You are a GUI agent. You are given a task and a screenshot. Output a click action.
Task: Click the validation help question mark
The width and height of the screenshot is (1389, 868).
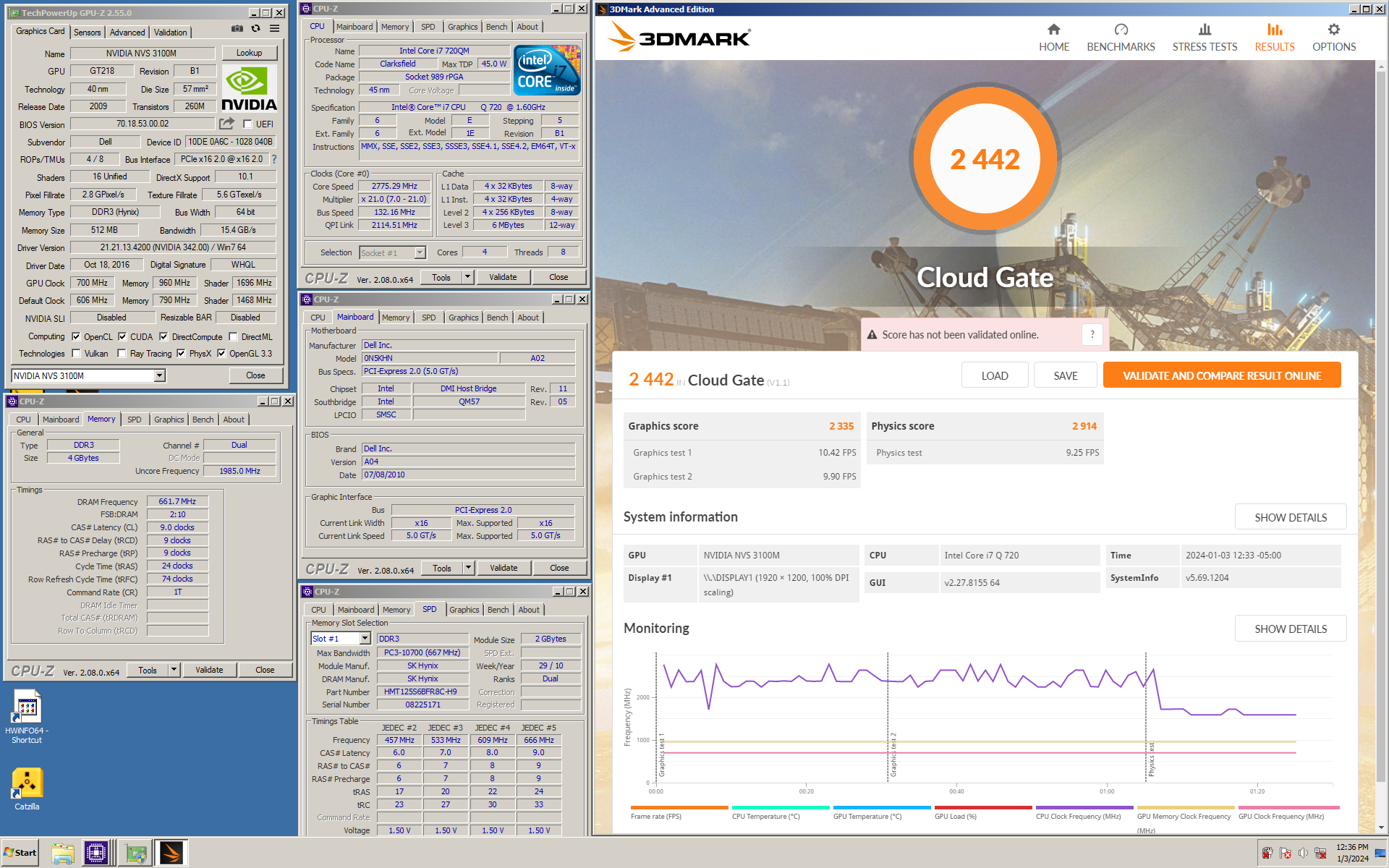1092,334
